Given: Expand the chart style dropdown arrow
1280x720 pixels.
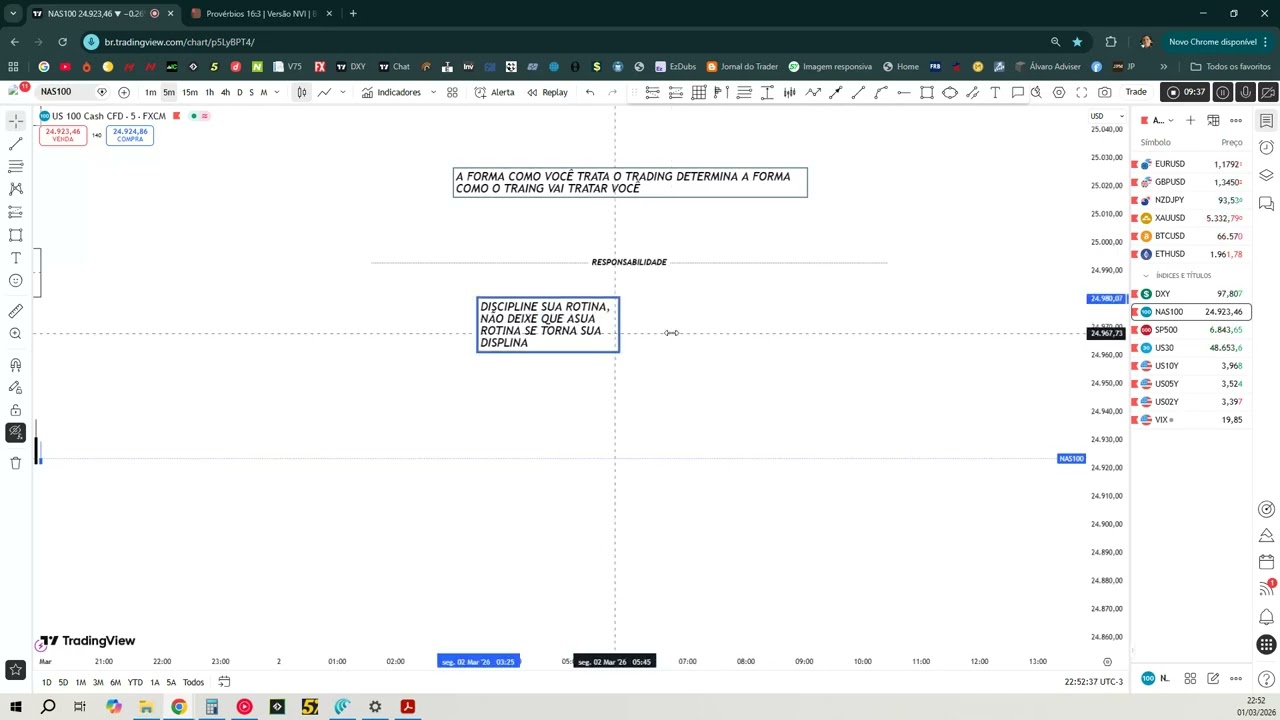Looking at the screenshot, I should [343, 92].
